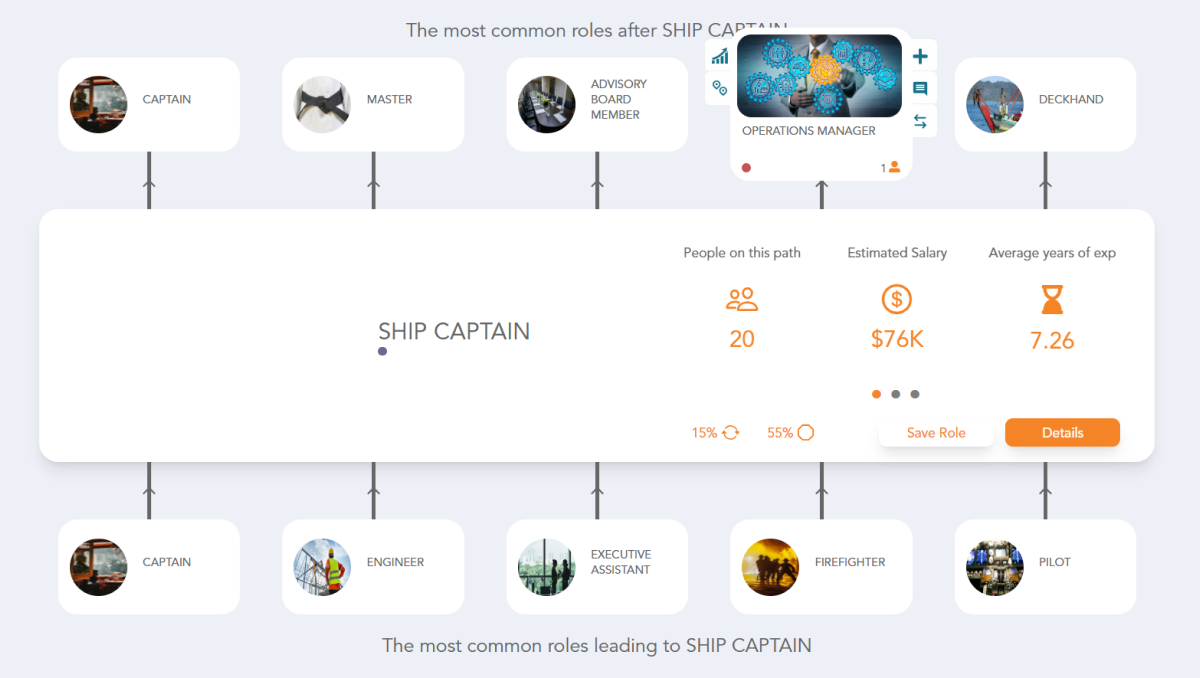Click the 15% refresh cycle icon
This screenshot has width=1200, height=678.
point(729,432)
